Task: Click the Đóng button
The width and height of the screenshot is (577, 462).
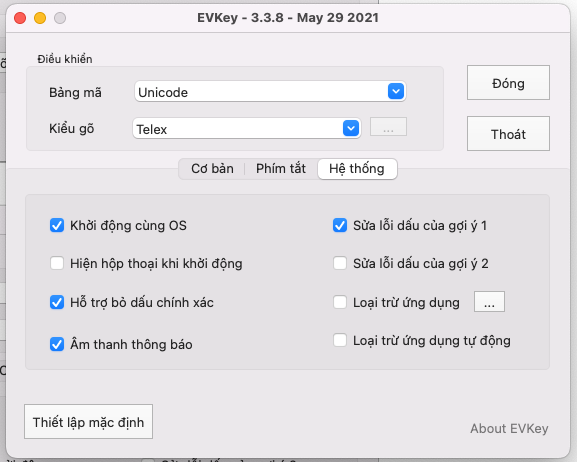Action: point(508,83)
